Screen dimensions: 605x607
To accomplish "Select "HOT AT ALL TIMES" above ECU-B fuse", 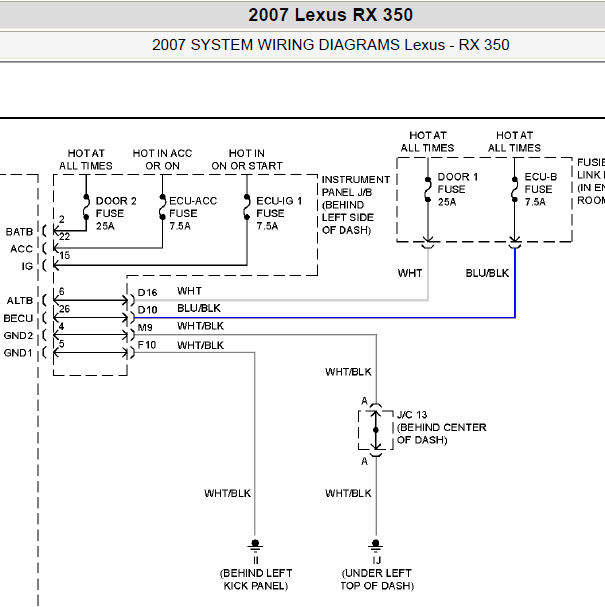I will click(514, 142).
